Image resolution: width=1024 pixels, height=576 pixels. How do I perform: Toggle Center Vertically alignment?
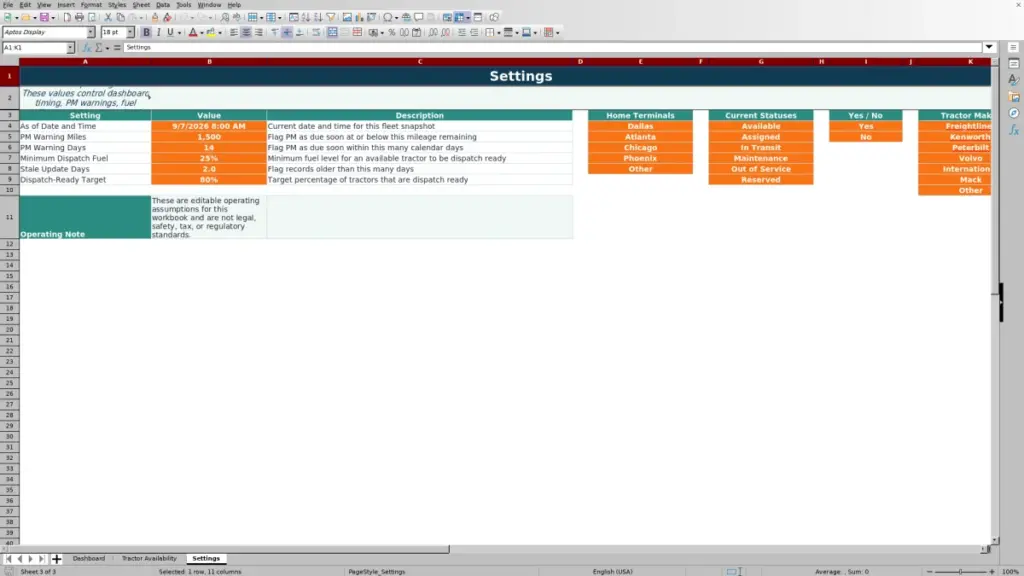coord(287,32)
